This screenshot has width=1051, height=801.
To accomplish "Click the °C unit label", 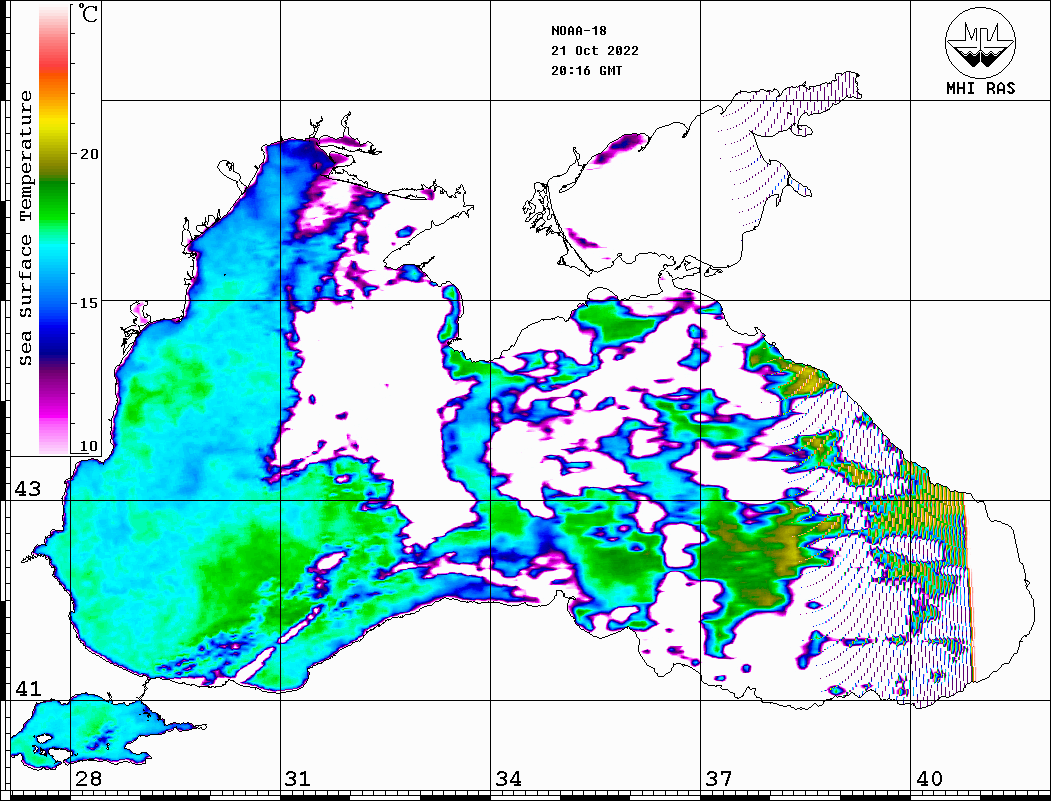I will [88, 13].
